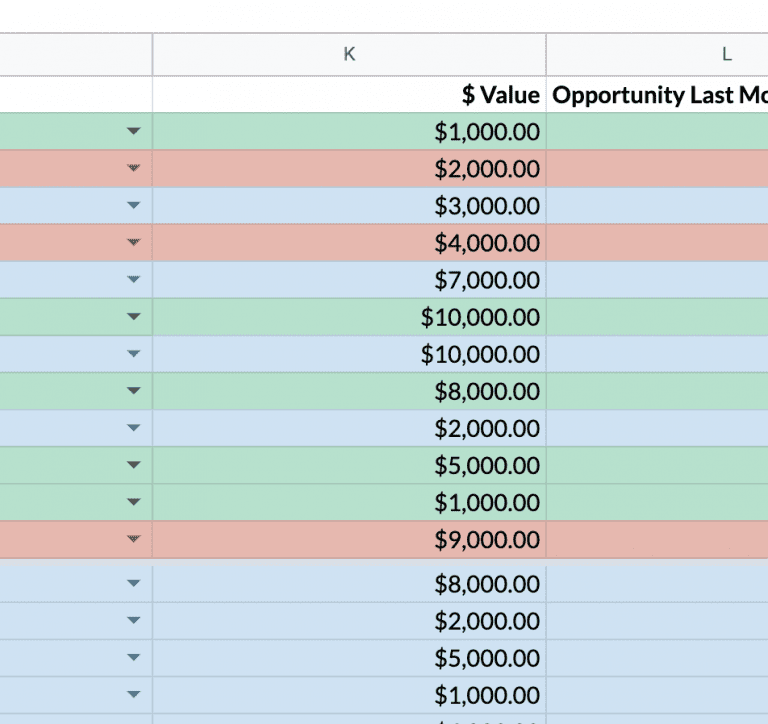
Task: Select column L header
Action: click(x=657, y=54)
